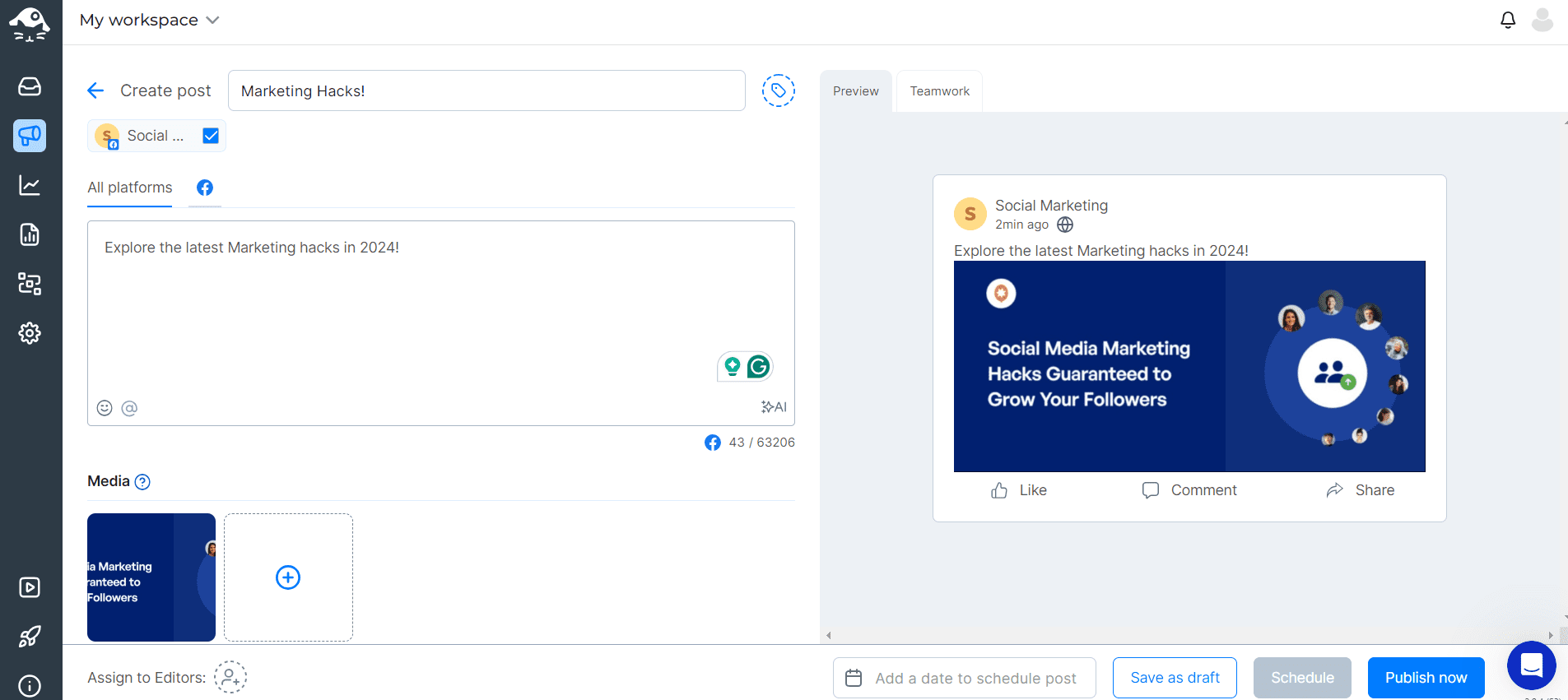Image resolution: width=1568 pixels, height=700 pixels.
Task: Open AI writing assistant
Action: [774, 407]
